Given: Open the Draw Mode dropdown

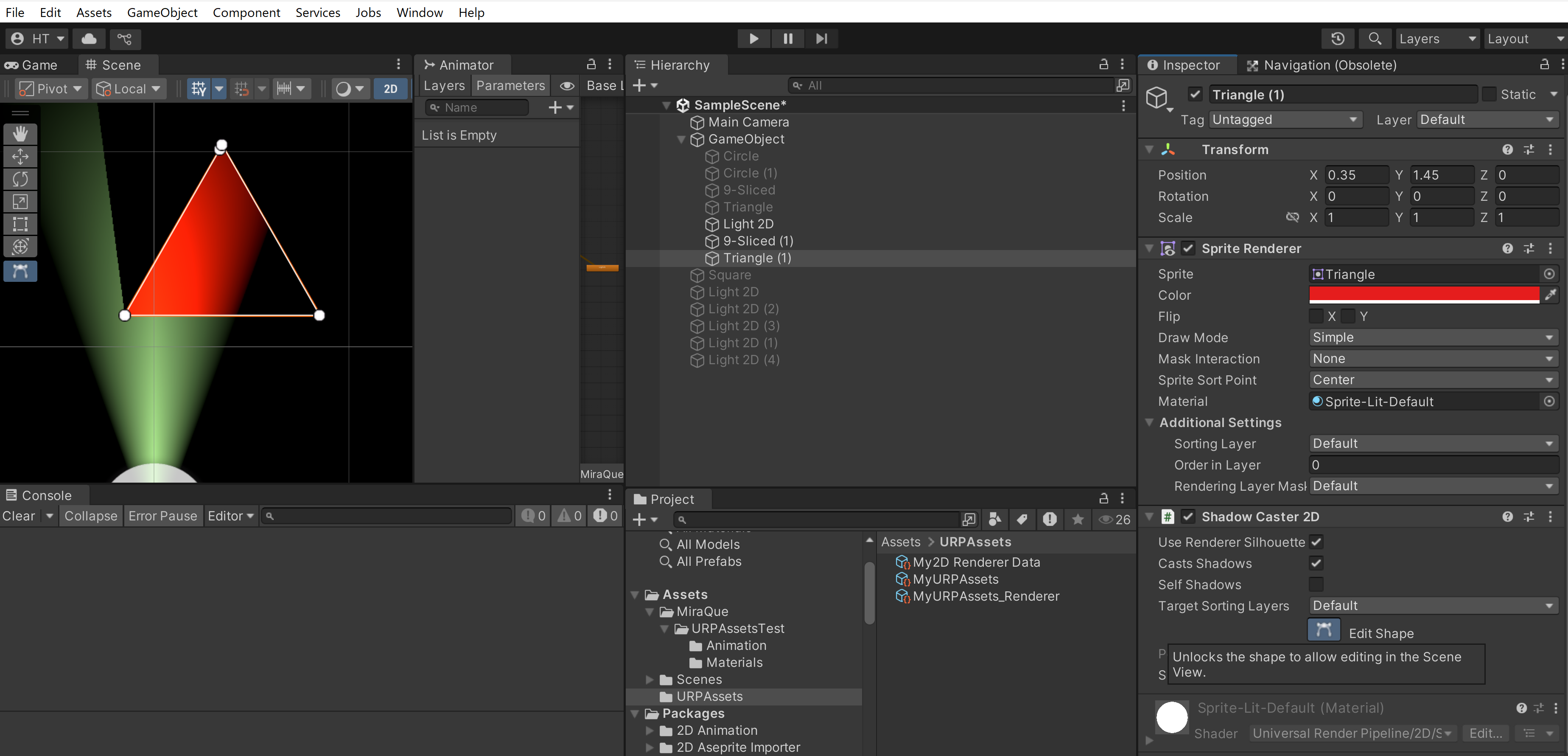Looking at the screenshot, I should 1433,337.
